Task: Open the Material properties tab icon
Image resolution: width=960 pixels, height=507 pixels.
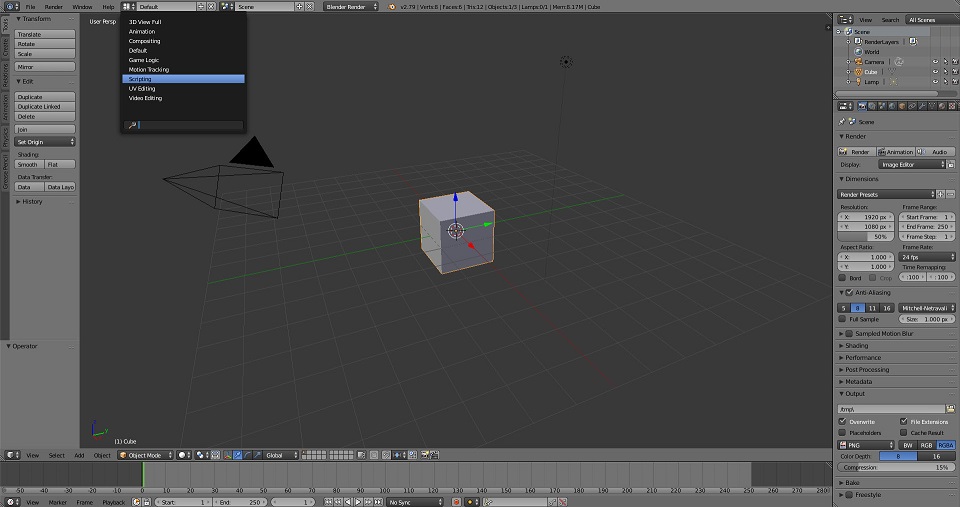Action: 942,106
